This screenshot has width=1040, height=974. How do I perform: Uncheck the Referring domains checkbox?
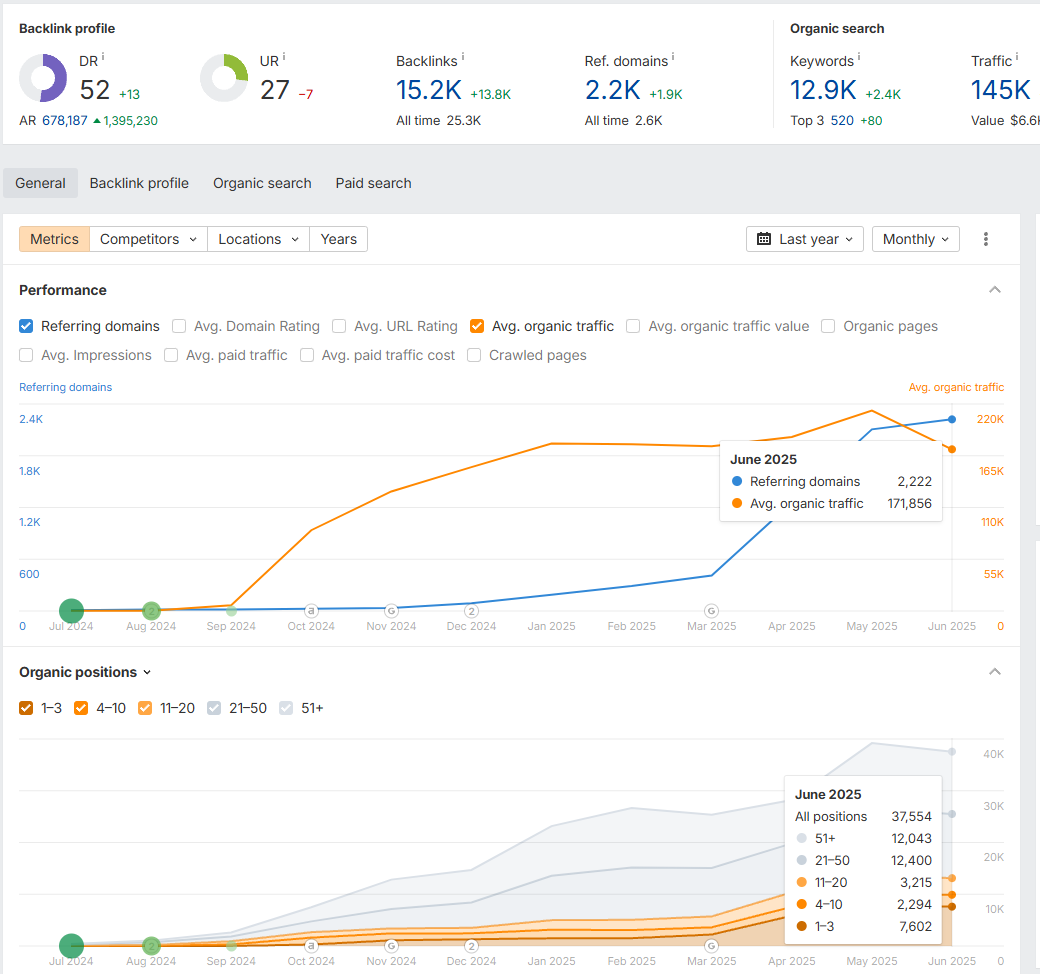[x=27, y=326]
